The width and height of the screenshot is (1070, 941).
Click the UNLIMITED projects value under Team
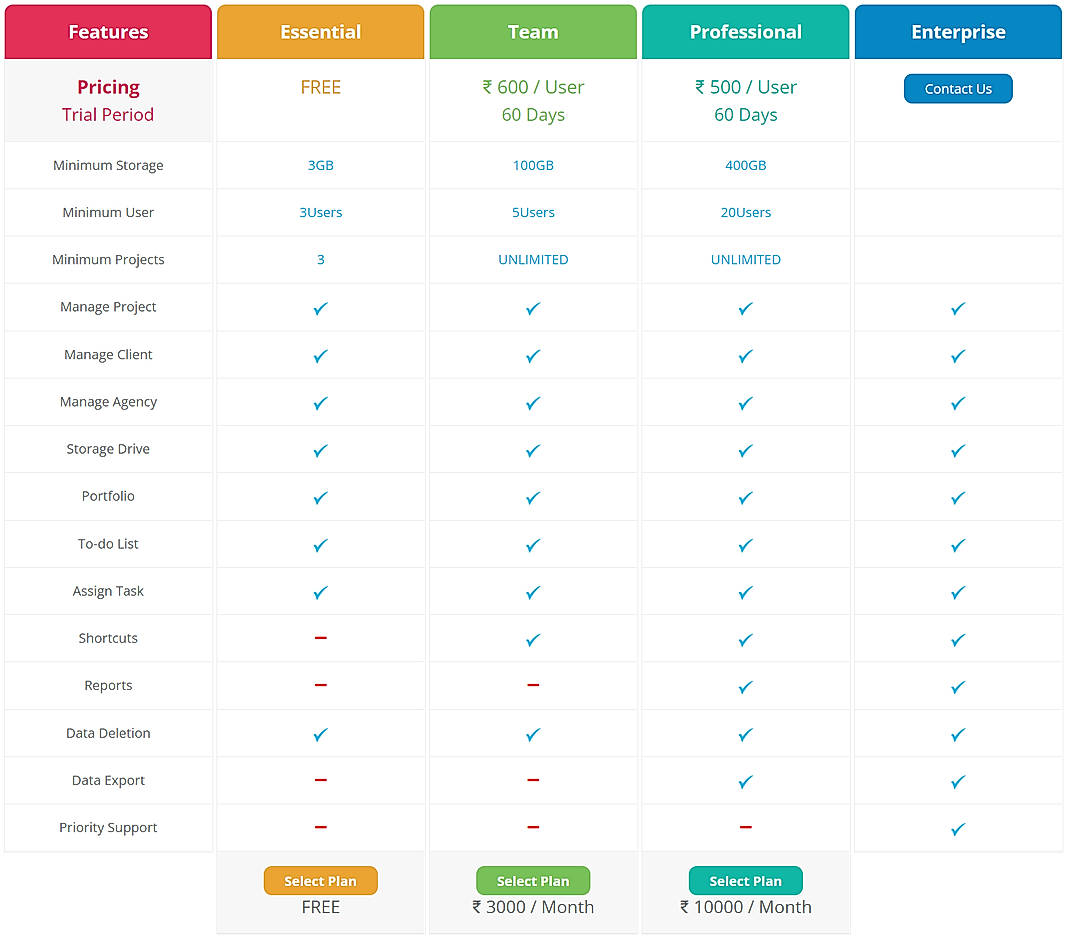533,259
